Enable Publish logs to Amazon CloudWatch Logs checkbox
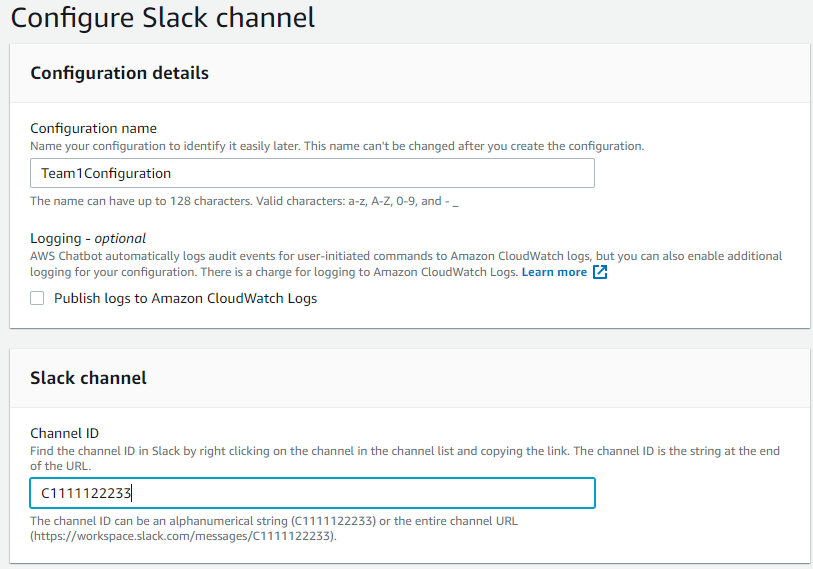 37,298
